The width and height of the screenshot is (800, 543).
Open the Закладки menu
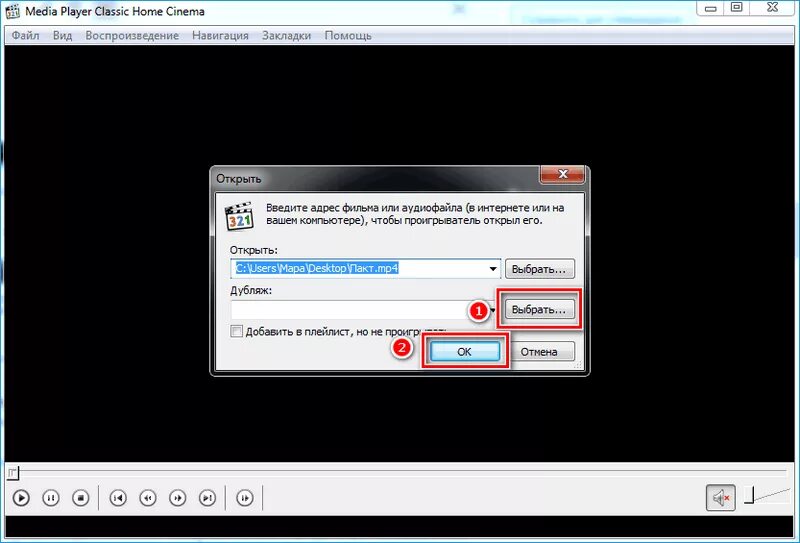(x=286, y=36)
